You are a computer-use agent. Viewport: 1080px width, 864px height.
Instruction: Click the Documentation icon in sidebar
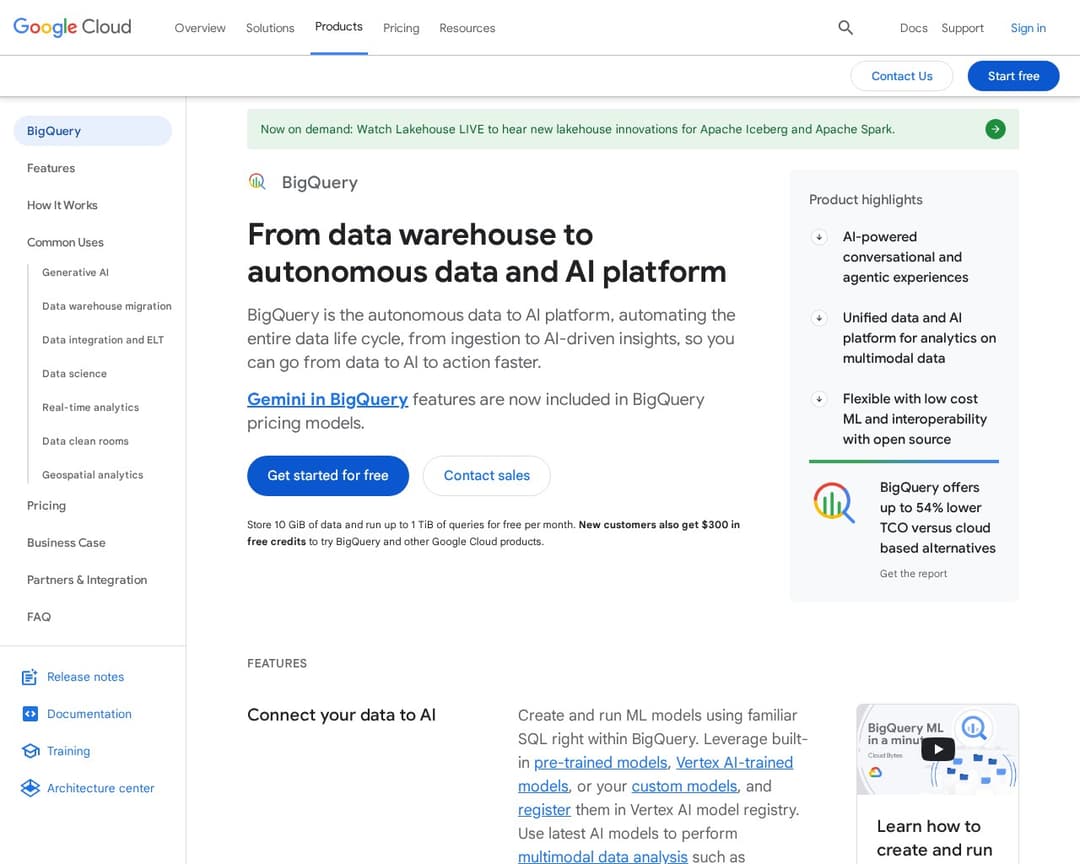[x=30, y=714]
